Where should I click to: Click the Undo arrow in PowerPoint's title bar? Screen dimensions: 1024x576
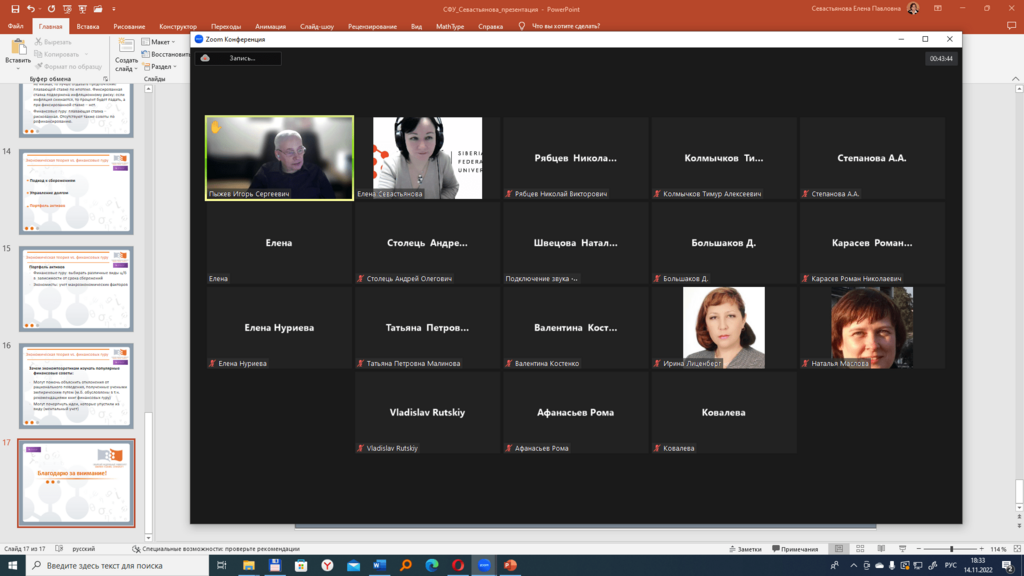(31, 9)
